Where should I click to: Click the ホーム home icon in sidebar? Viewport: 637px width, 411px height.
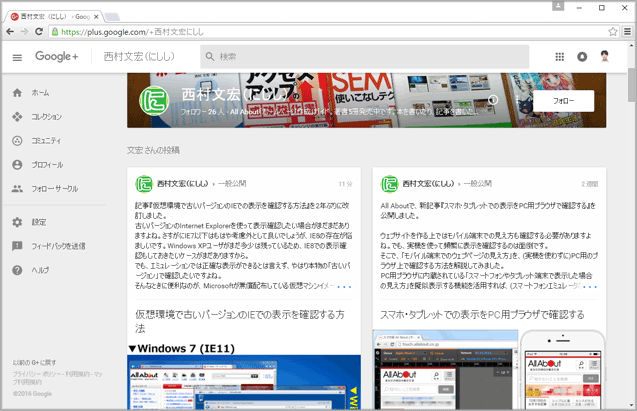point(17,93)
